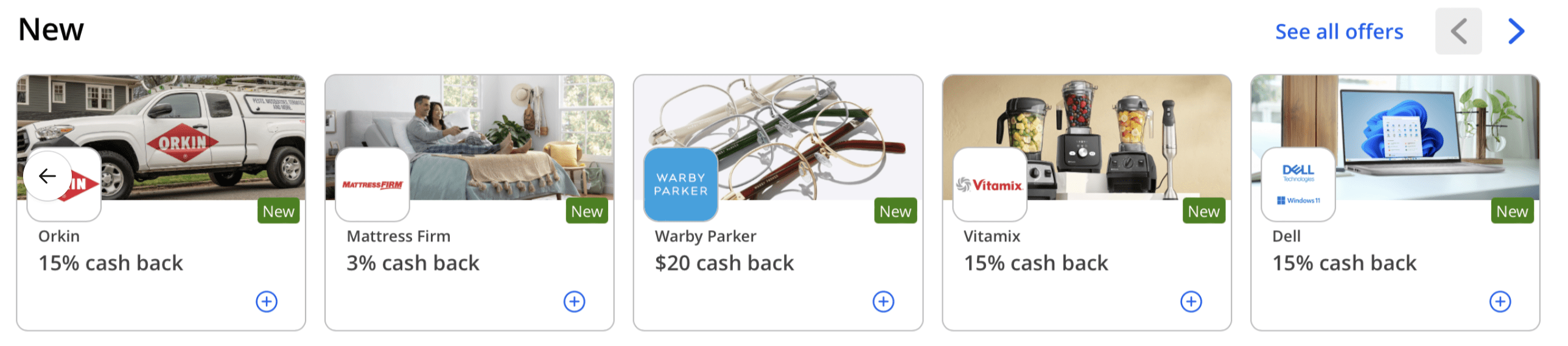This screenshot has height=346, width=1568.
Task: Add the Dell offer with plus icon
Action: 1500,302
